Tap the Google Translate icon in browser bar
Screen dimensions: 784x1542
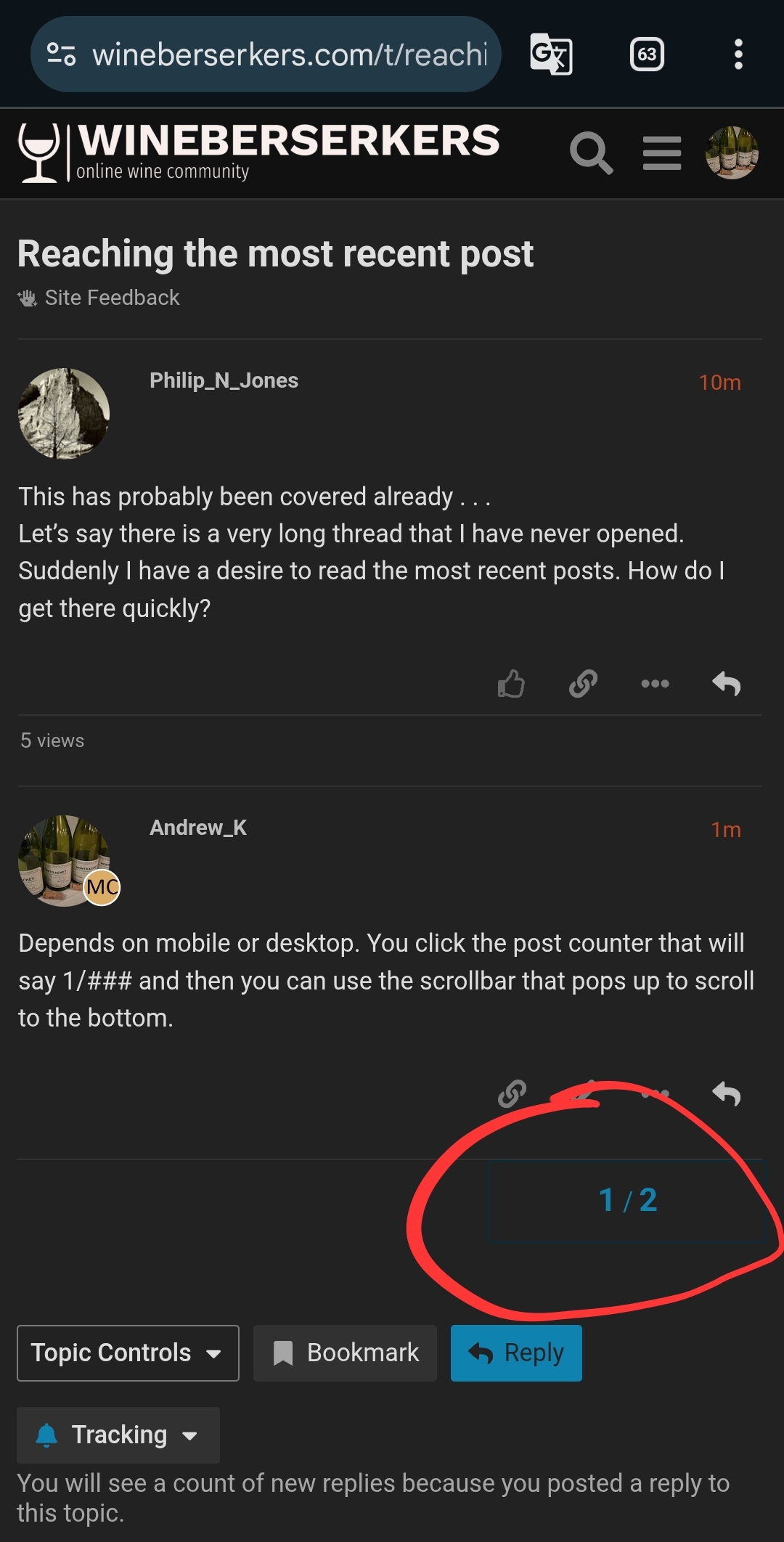pos(551,54)
